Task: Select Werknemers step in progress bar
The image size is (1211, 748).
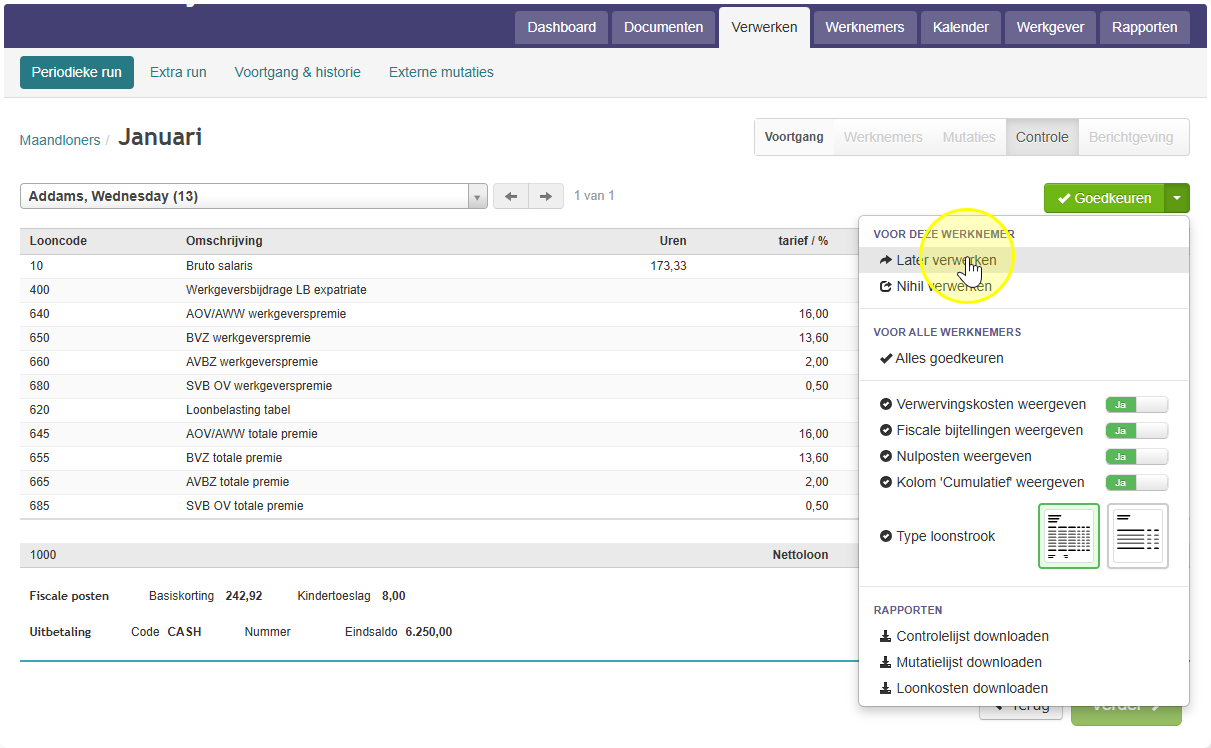Action: click(x=883, y=137)
